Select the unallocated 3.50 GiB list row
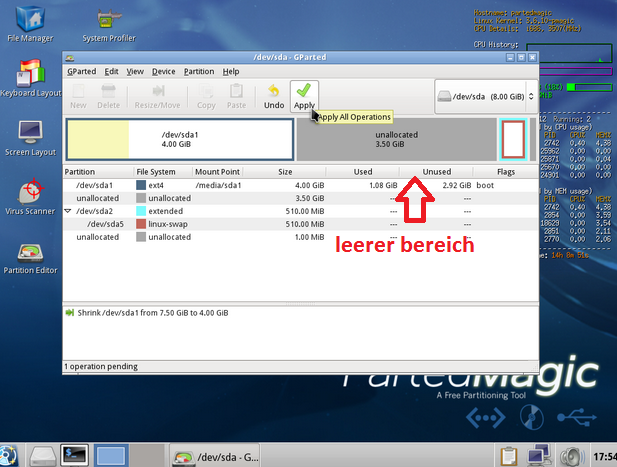The width and height of the screenshot is (617, 467). (x=301, y=198)
